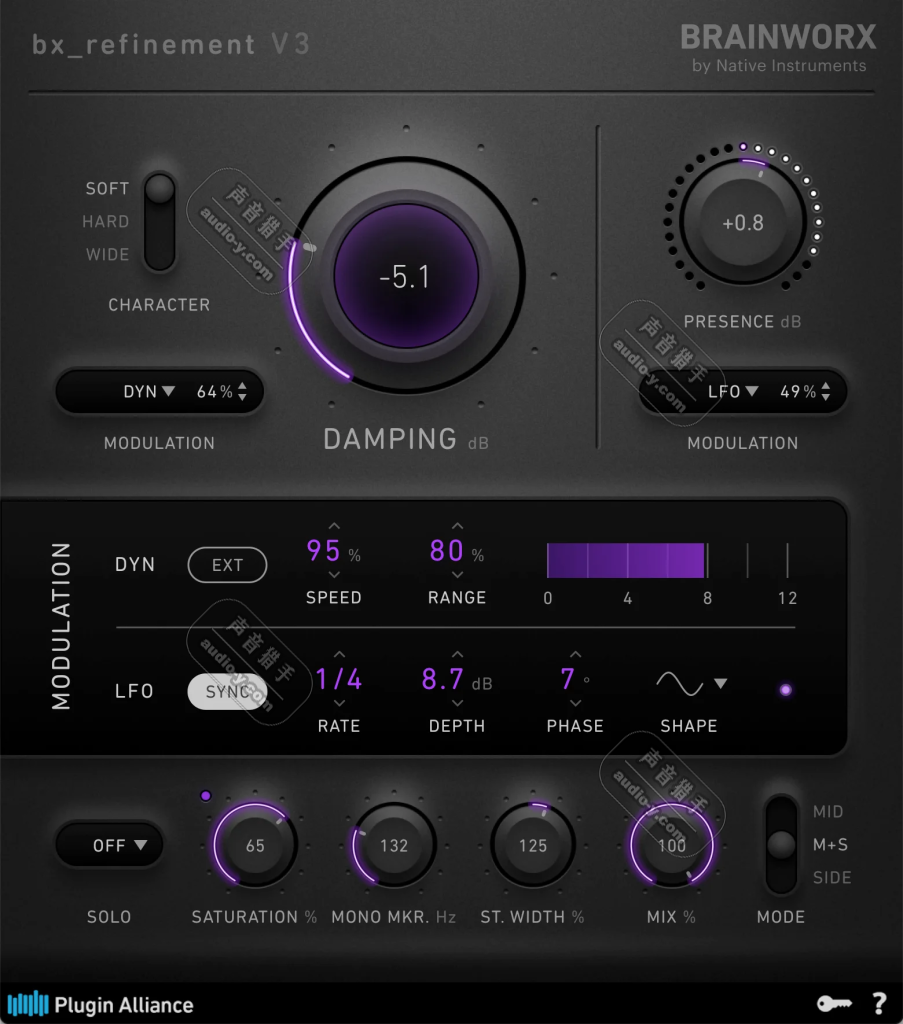The width and height of the screenshot is (903, 1024).
Task: Enable SYNC on the LFO row
Action: tap(227, 691)
